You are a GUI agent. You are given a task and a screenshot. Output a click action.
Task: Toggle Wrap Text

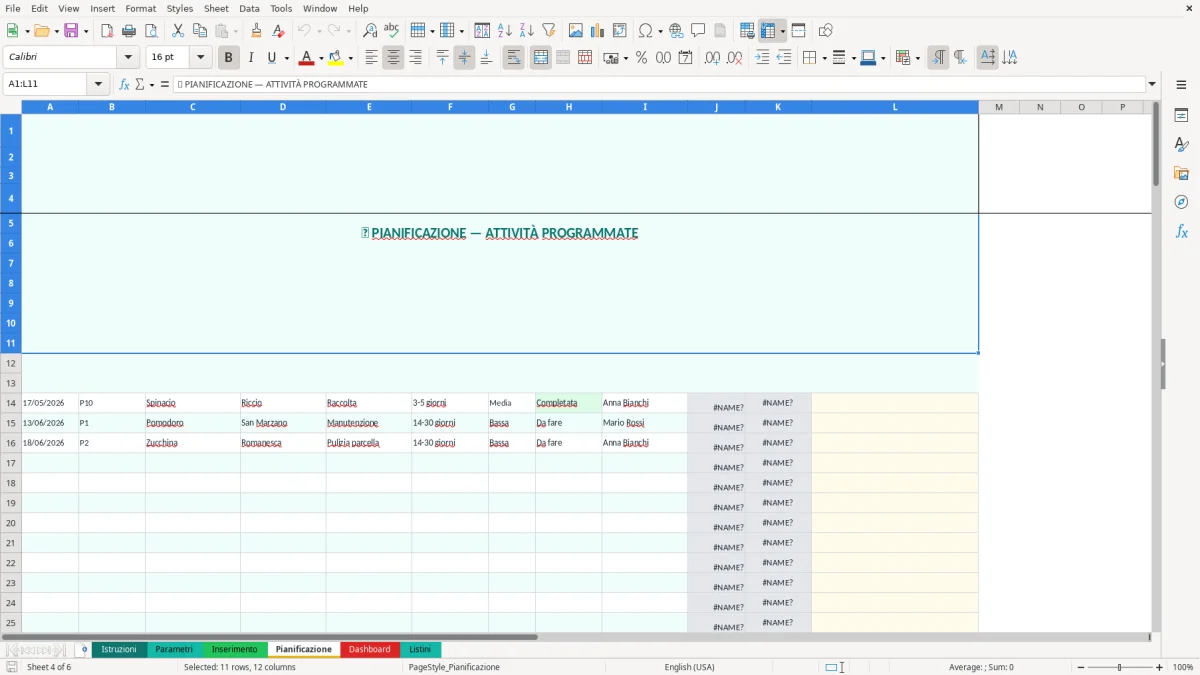[513, 58]
